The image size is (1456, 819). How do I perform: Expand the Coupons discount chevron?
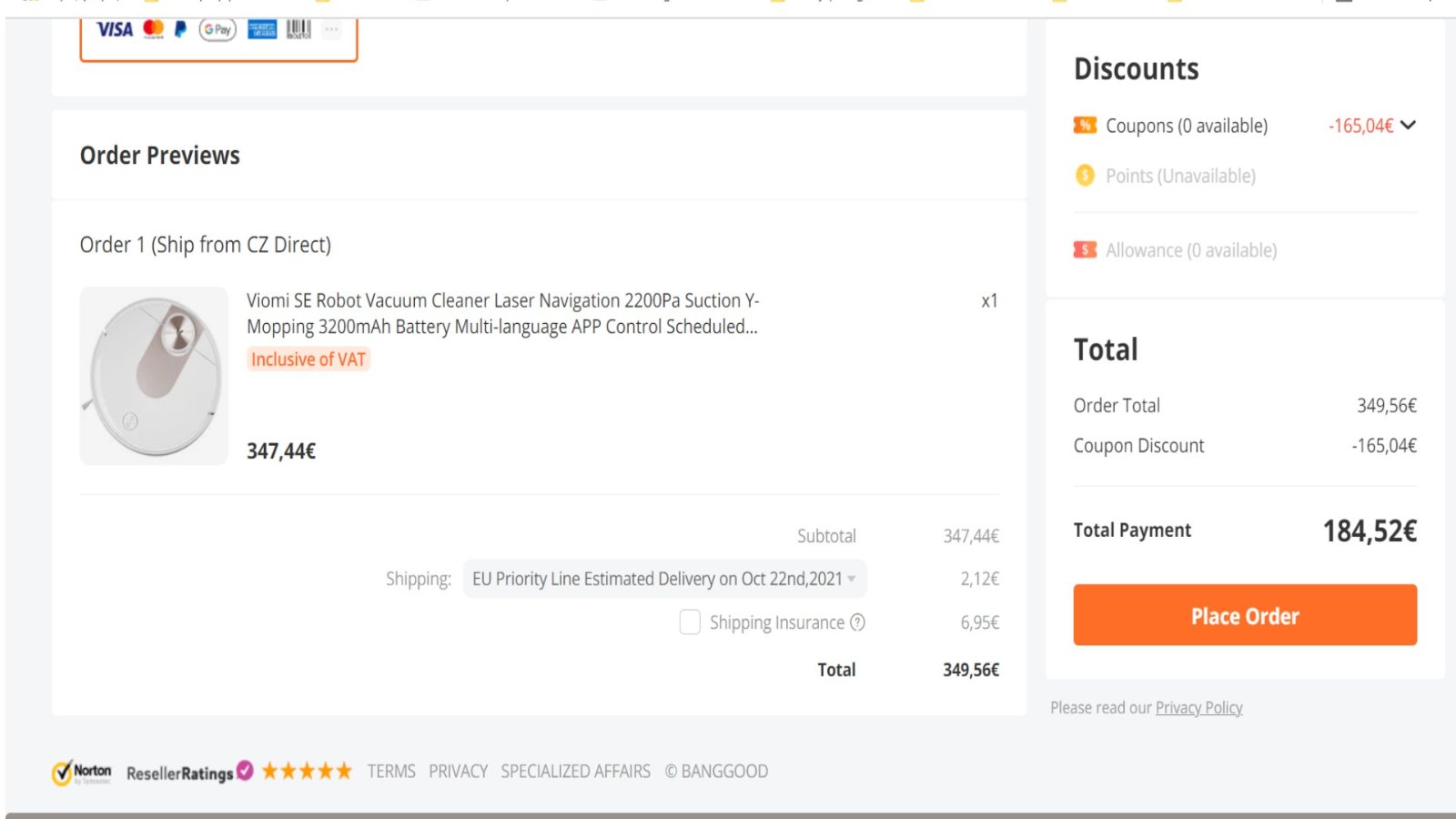[x=1409, y=125]
